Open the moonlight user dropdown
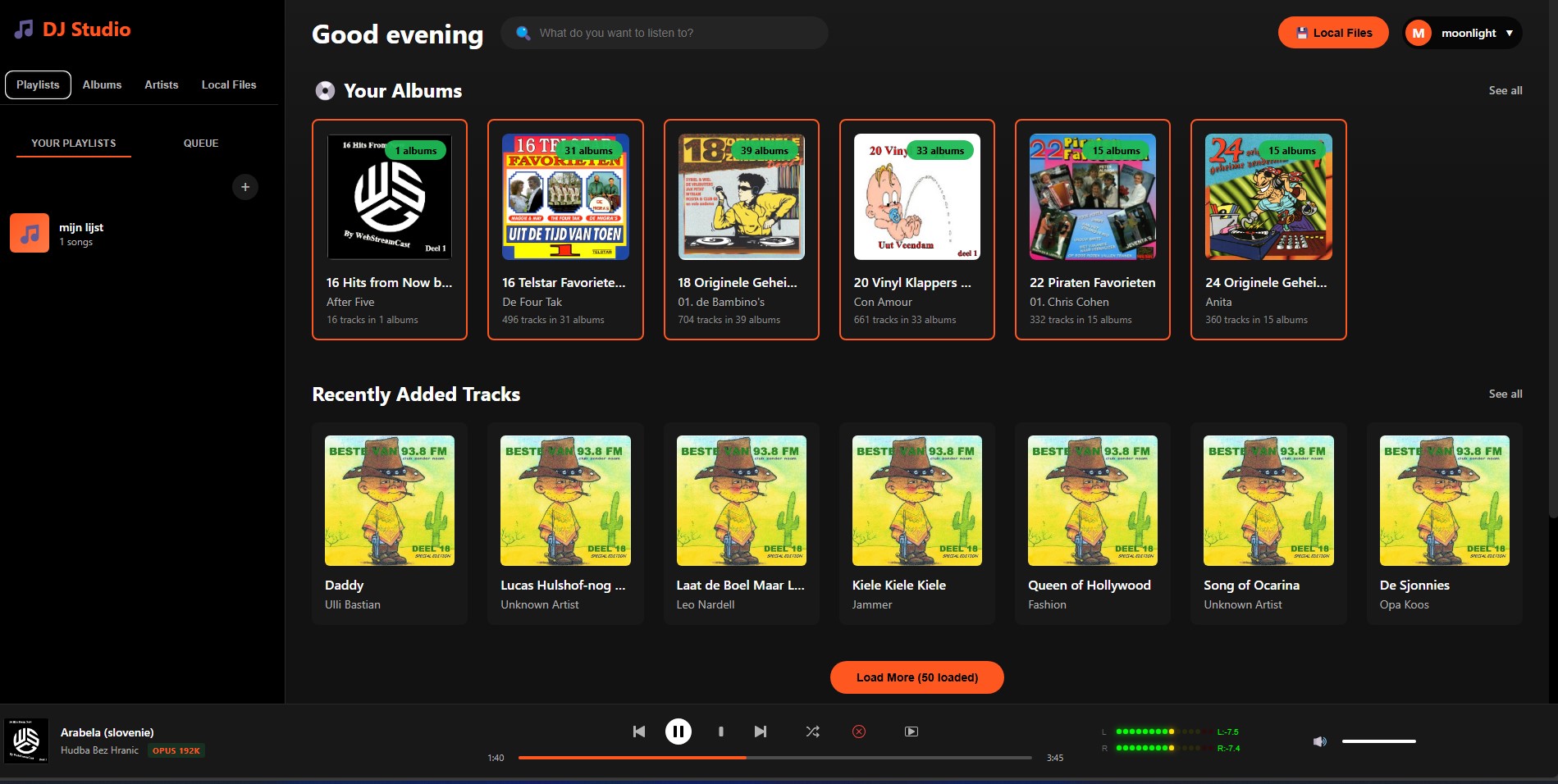Image resolution: width=1558 pixels, height=784 pixels. [x=1463, y=33]
